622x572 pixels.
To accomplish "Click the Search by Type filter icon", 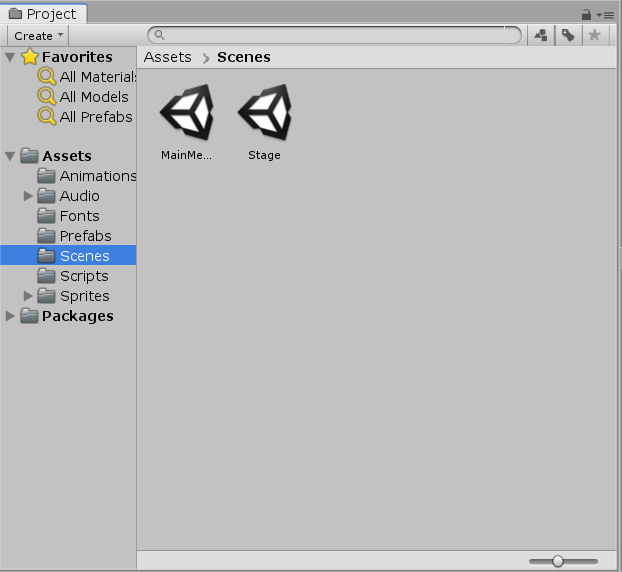I will pyautogui.click(x=541, y=35).
